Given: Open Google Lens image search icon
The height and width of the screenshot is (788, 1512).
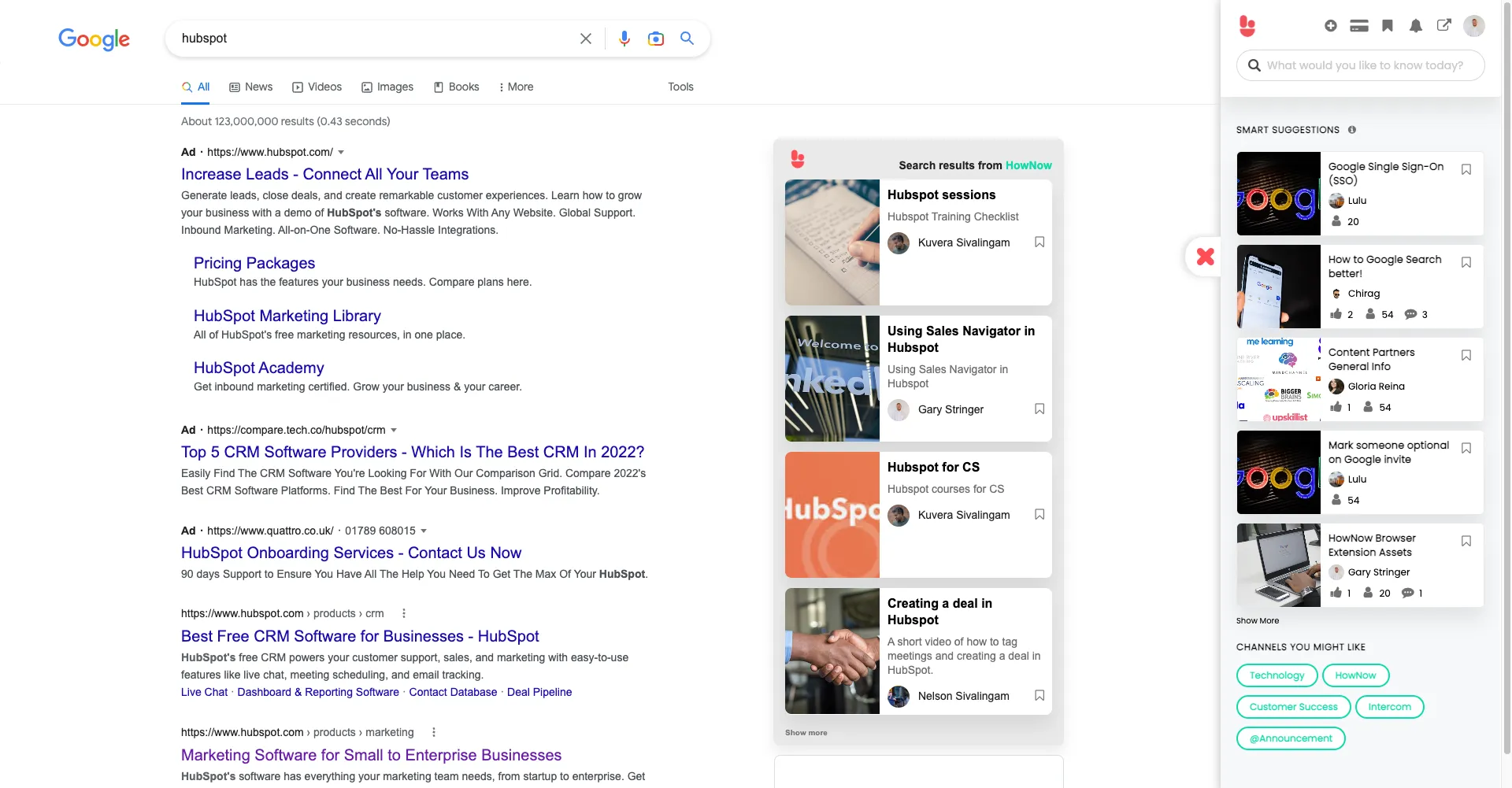Looking at the screenshot, I should coord(656,39).
